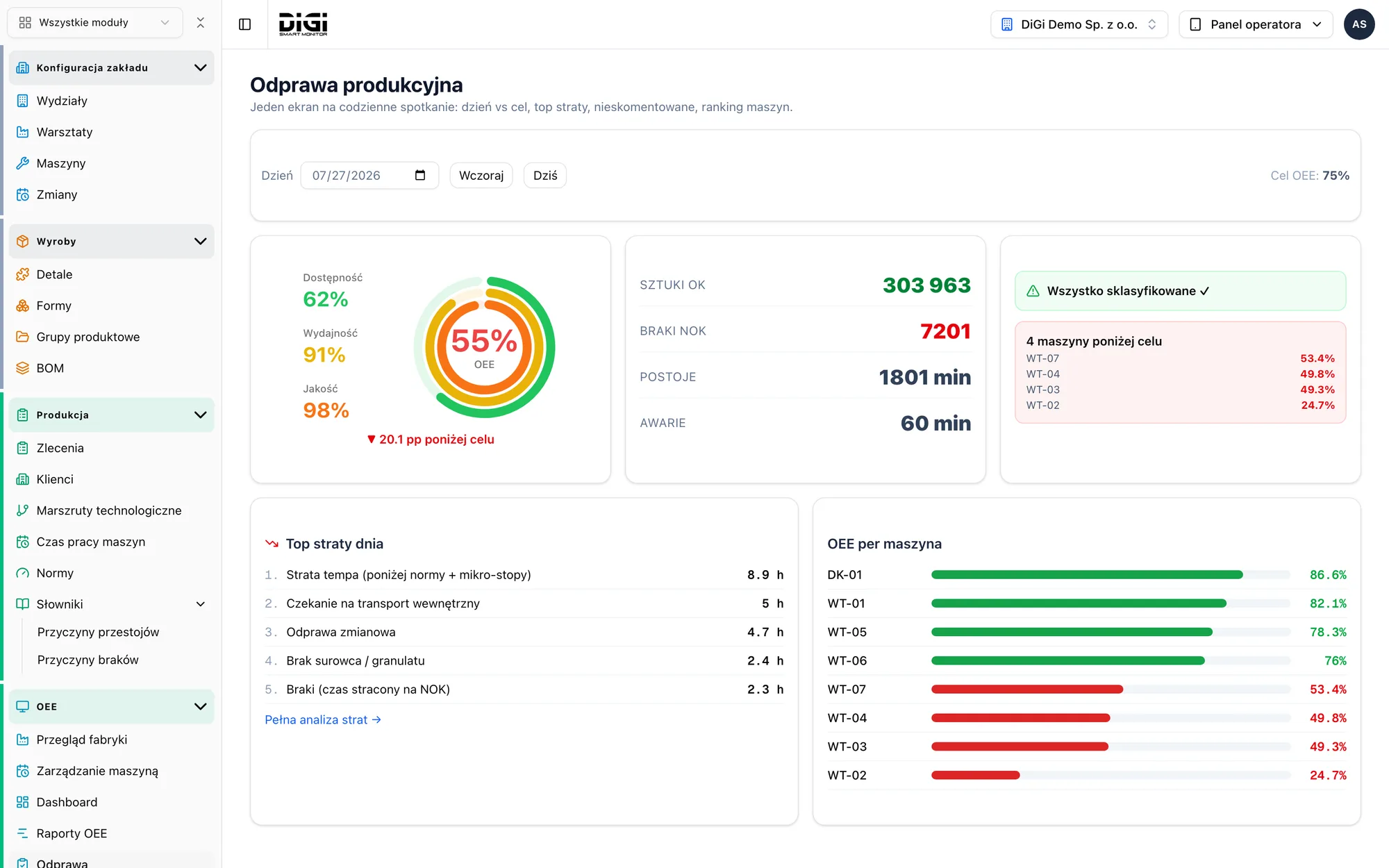Go to Grupy produktowe
Viewport: 1389px width, 868px height.
coord(112,337)
